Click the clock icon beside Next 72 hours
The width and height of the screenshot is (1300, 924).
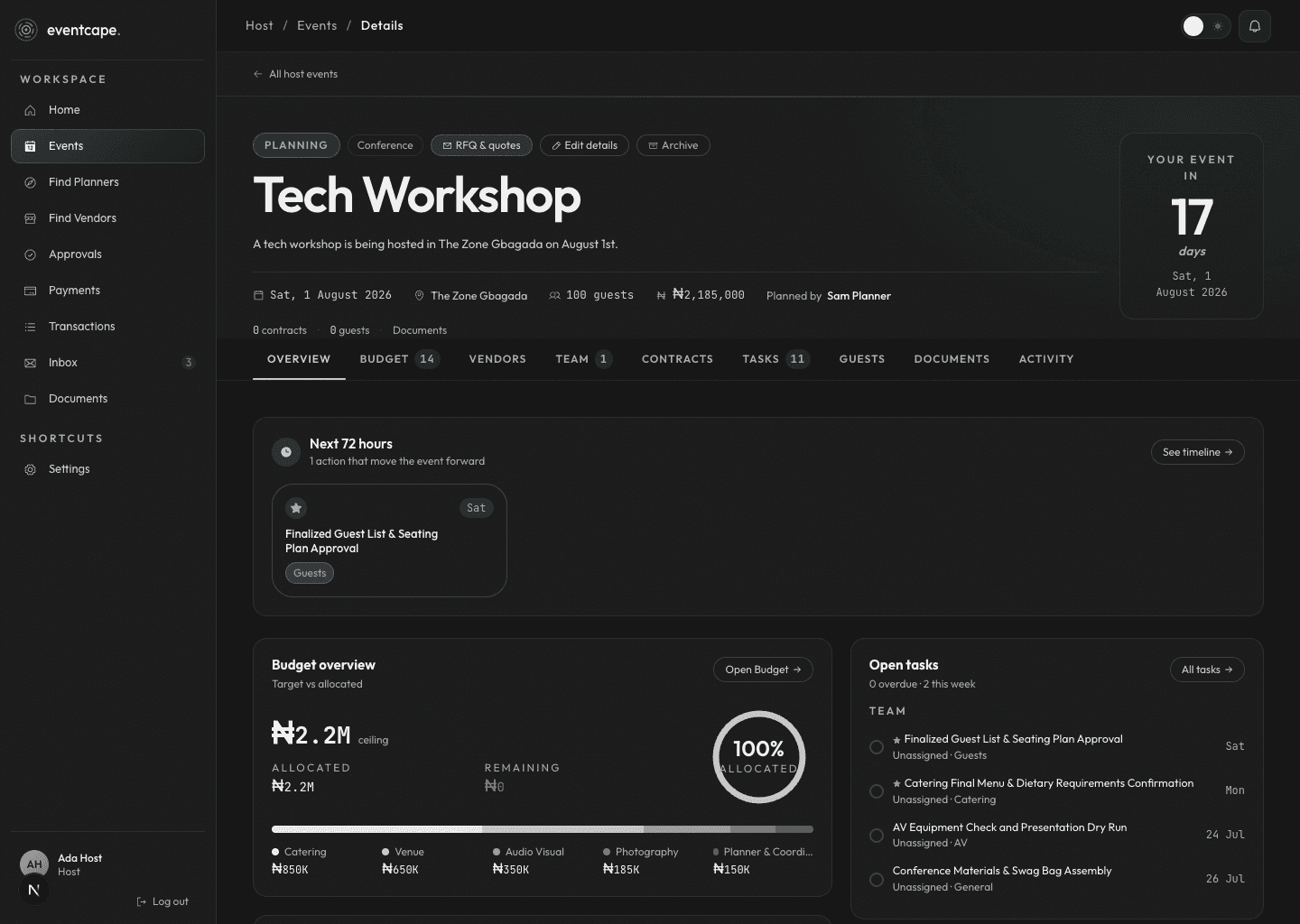286,452
